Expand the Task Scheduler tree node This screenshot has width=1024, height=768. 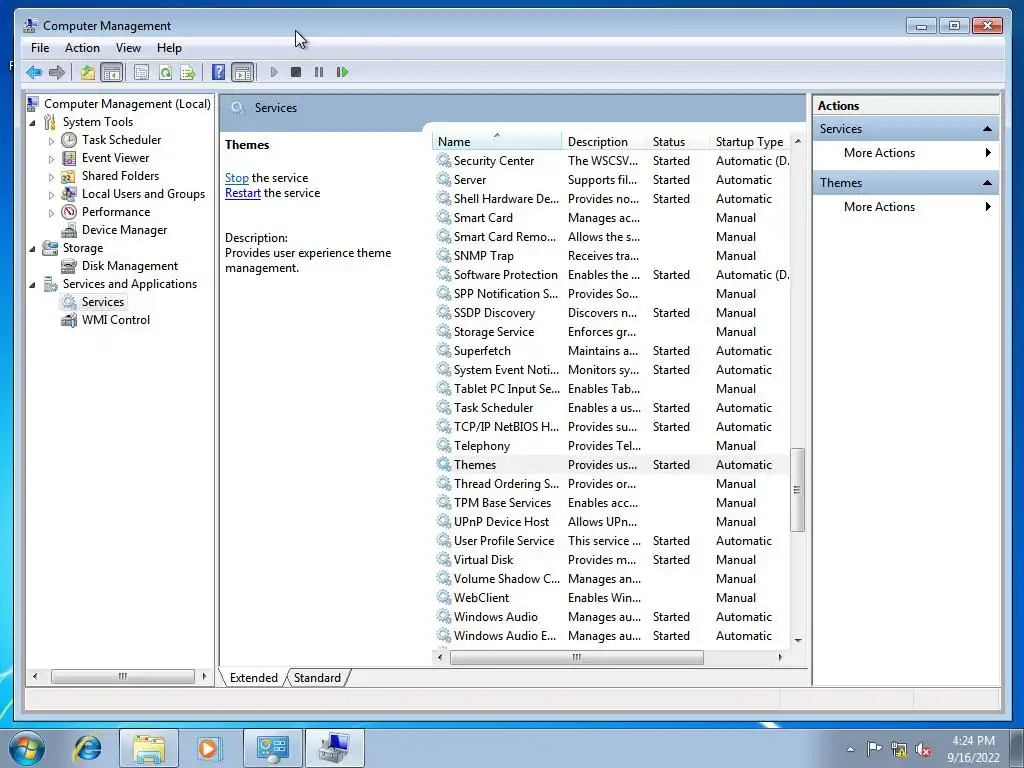[x=51, y=140]
